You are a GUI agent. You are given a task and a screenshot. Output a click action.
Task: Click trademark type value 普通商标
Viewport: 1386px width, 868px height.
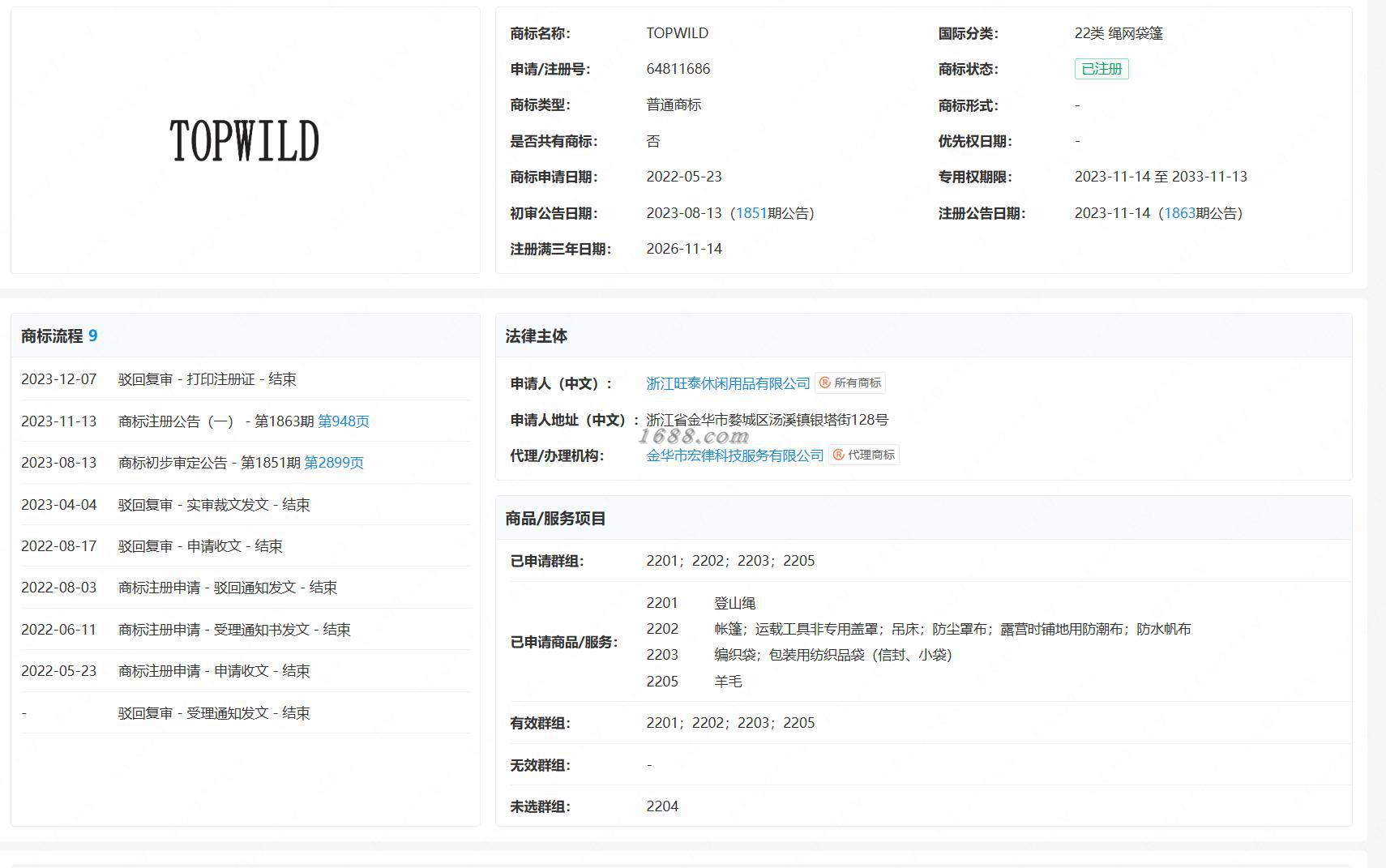(674, 105)
